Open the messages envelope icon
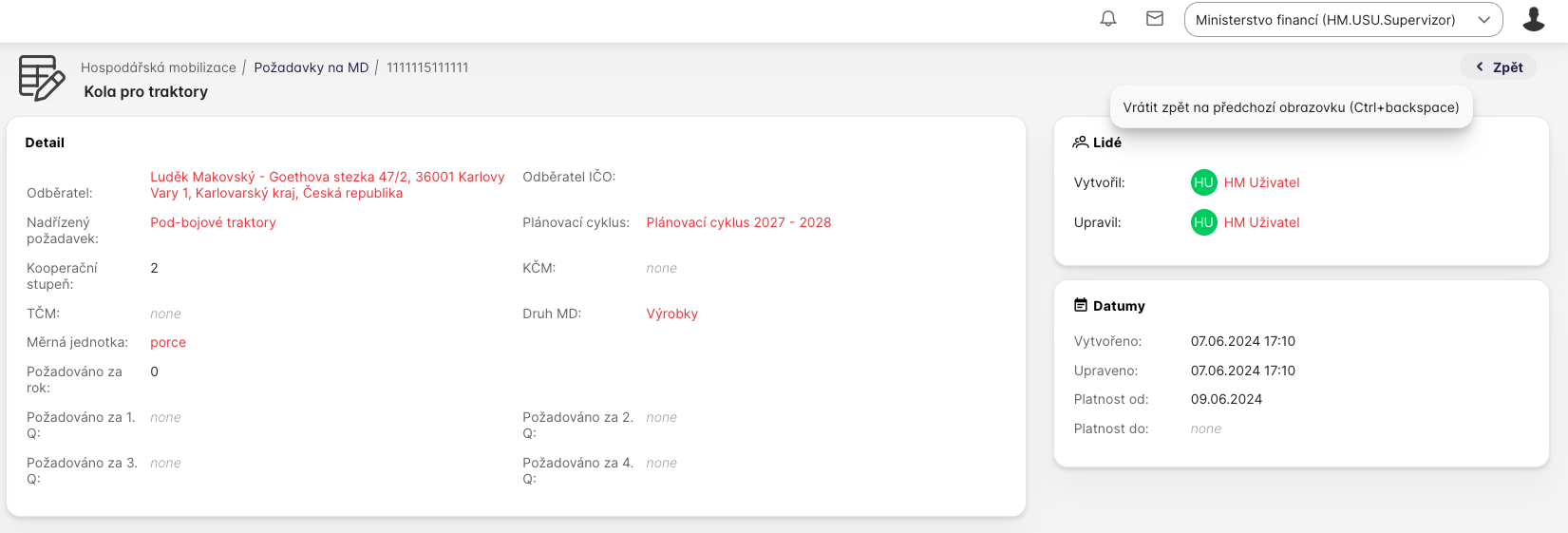The image size is (1568, 533). click(x=1155, y=19)
